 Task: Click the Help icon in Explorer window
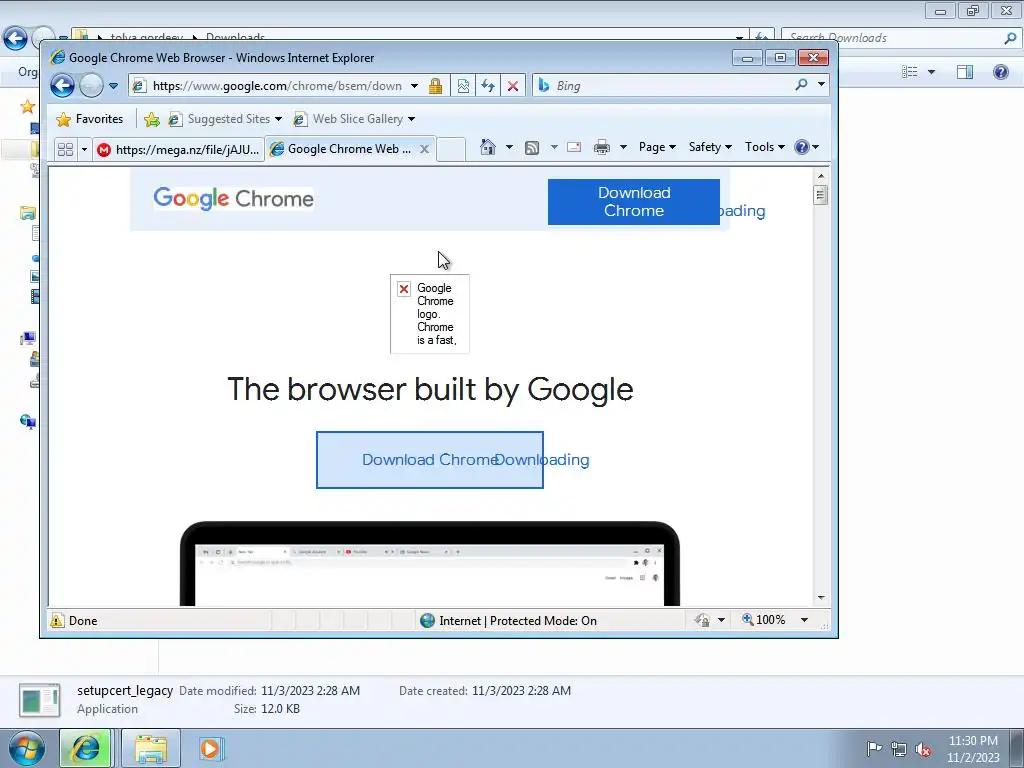point(1000,72)
